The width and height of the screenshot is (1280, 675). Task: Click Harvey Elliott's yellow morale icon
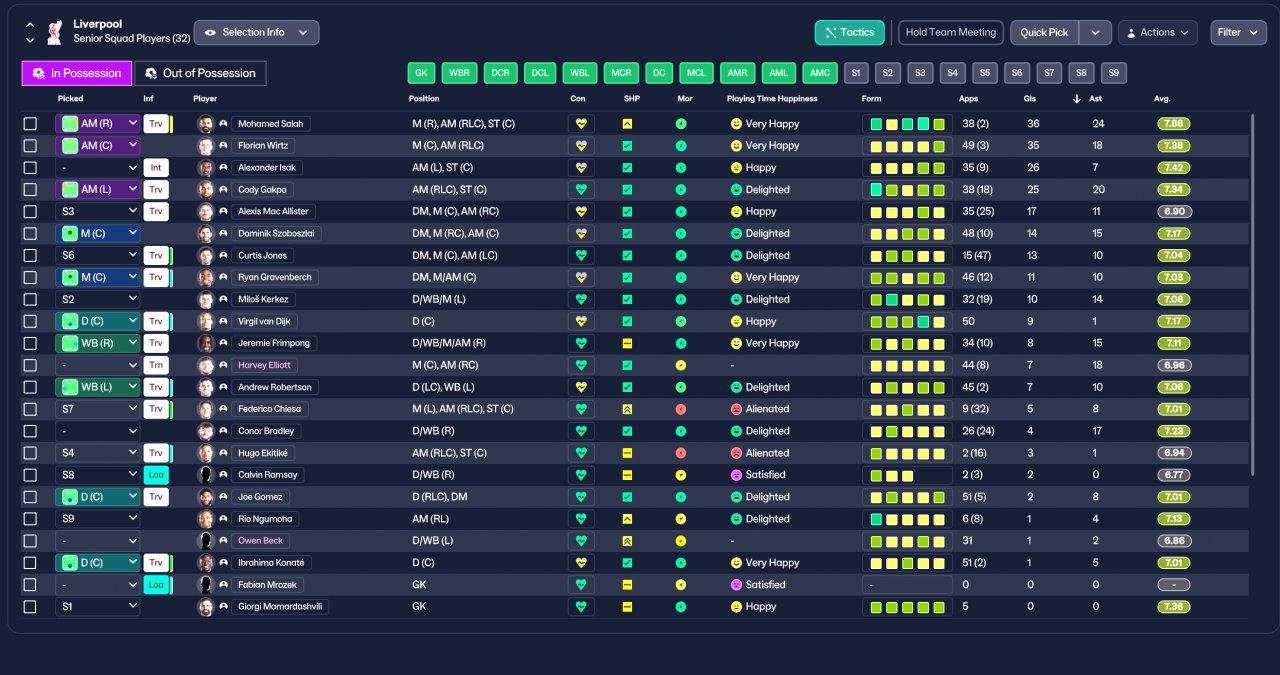pyautogui.click(x=681, y=365)
